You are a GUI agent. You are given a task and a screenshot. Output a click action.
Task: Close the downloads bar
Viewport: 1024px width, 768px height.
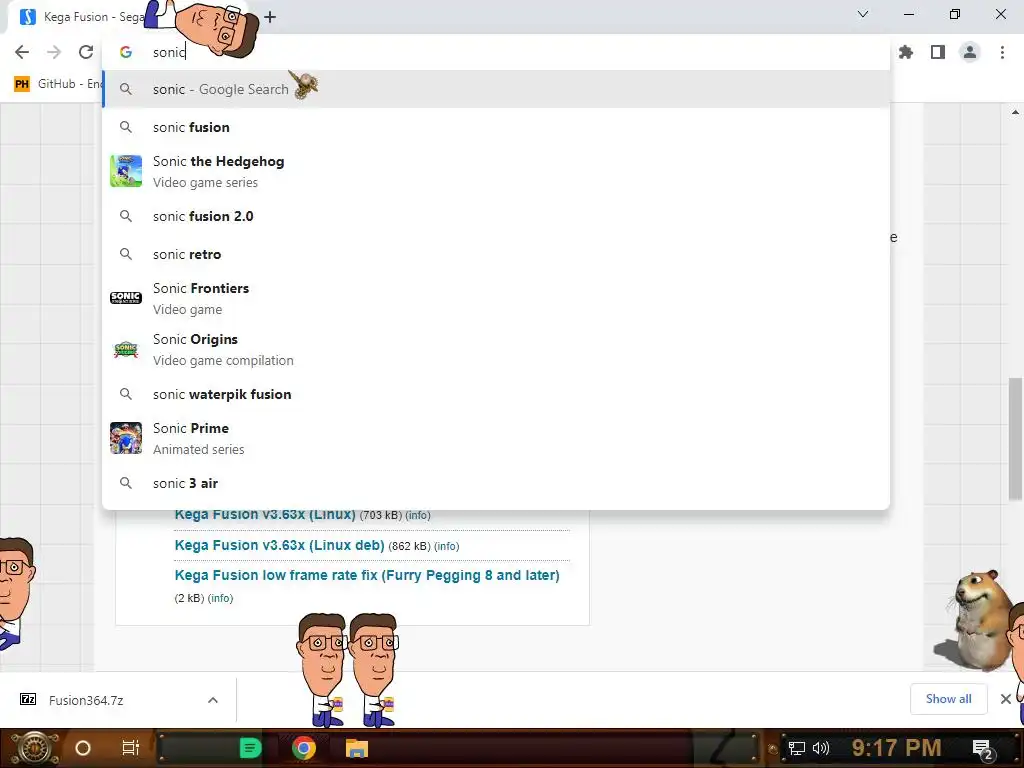tap(1006, 699)
